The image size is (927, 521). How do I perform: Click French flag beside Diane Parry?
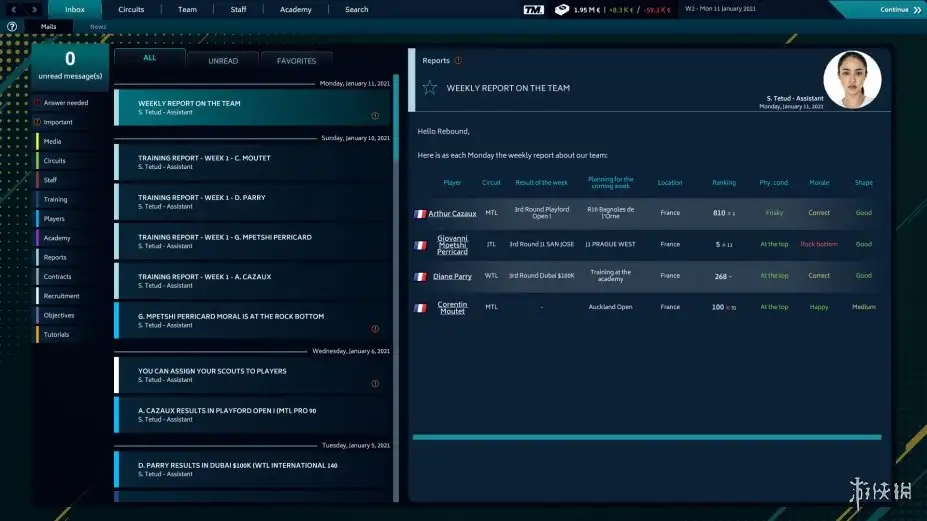click(420, 276)
